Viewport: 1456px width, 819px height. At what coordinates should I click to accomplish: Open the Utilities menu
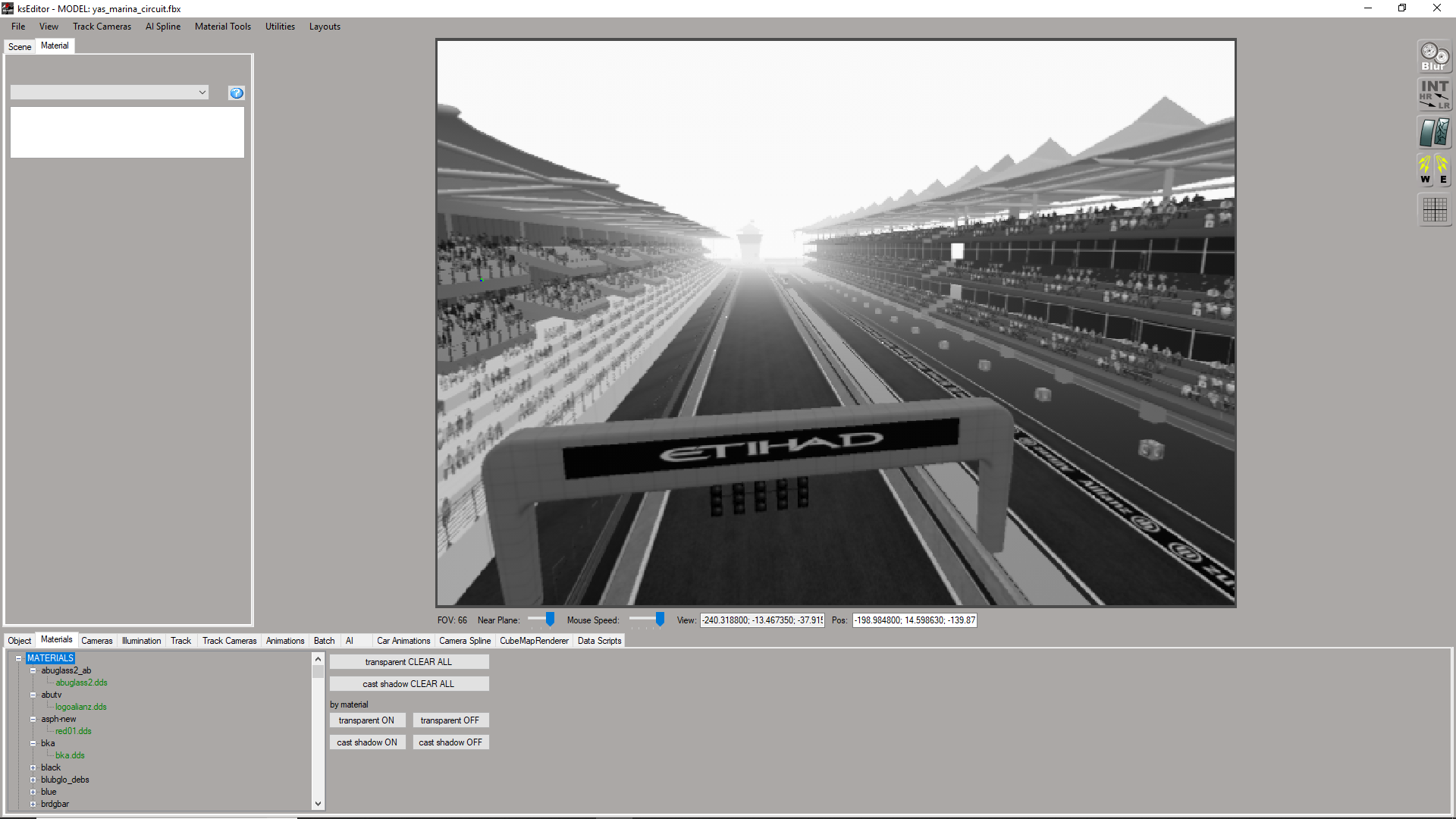pos(280,27)
